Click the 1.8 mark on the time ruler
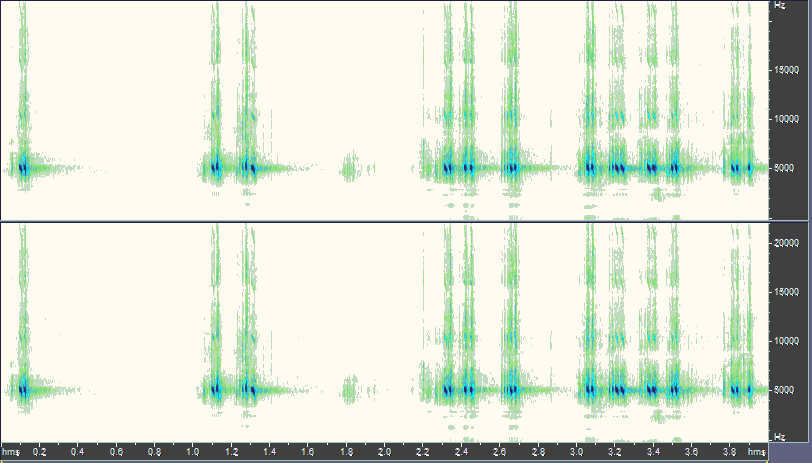The width and height of the screenshot is (812, 463). click(x=346, y=452)
